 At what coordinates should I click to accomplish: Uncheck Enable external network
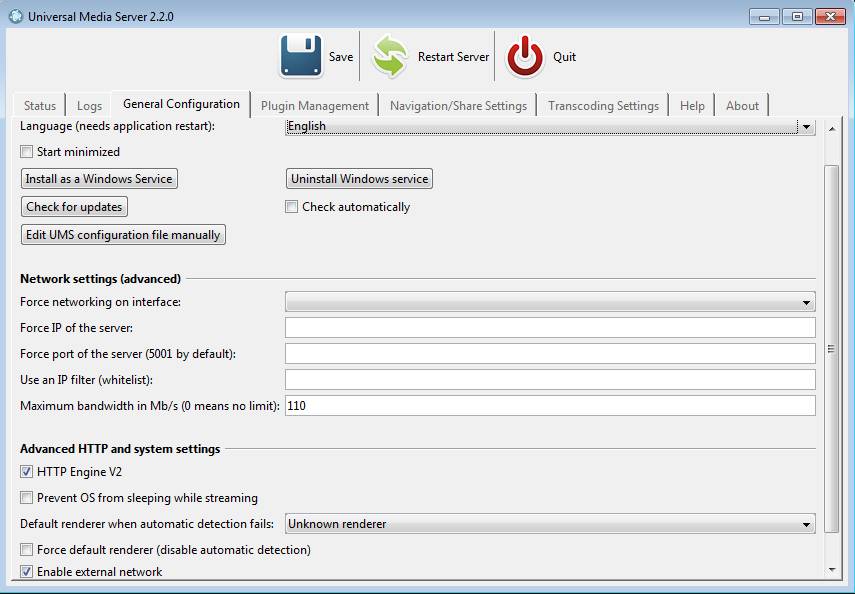26,572
